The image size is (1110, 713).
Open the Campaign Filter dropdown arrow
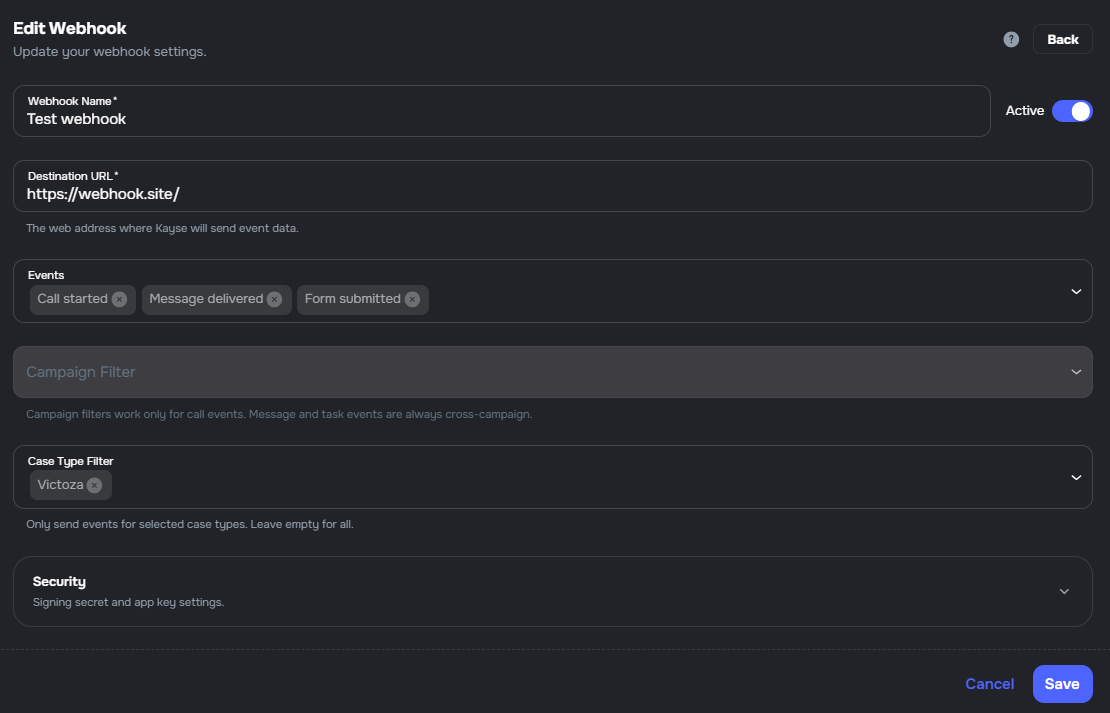[1076, 372]
